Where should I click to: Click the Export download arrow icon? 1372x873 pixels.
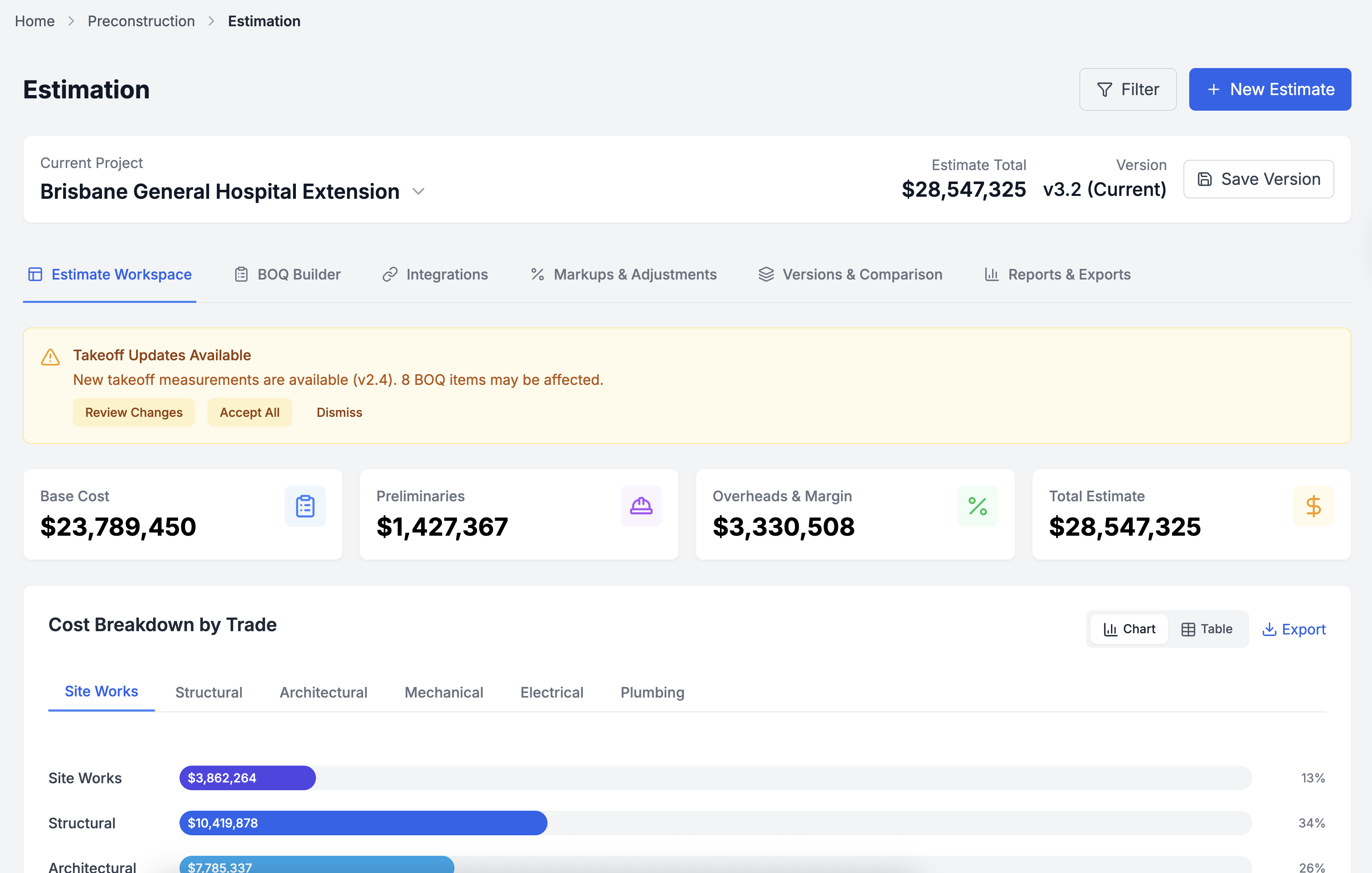click(x=1269, y=629)
